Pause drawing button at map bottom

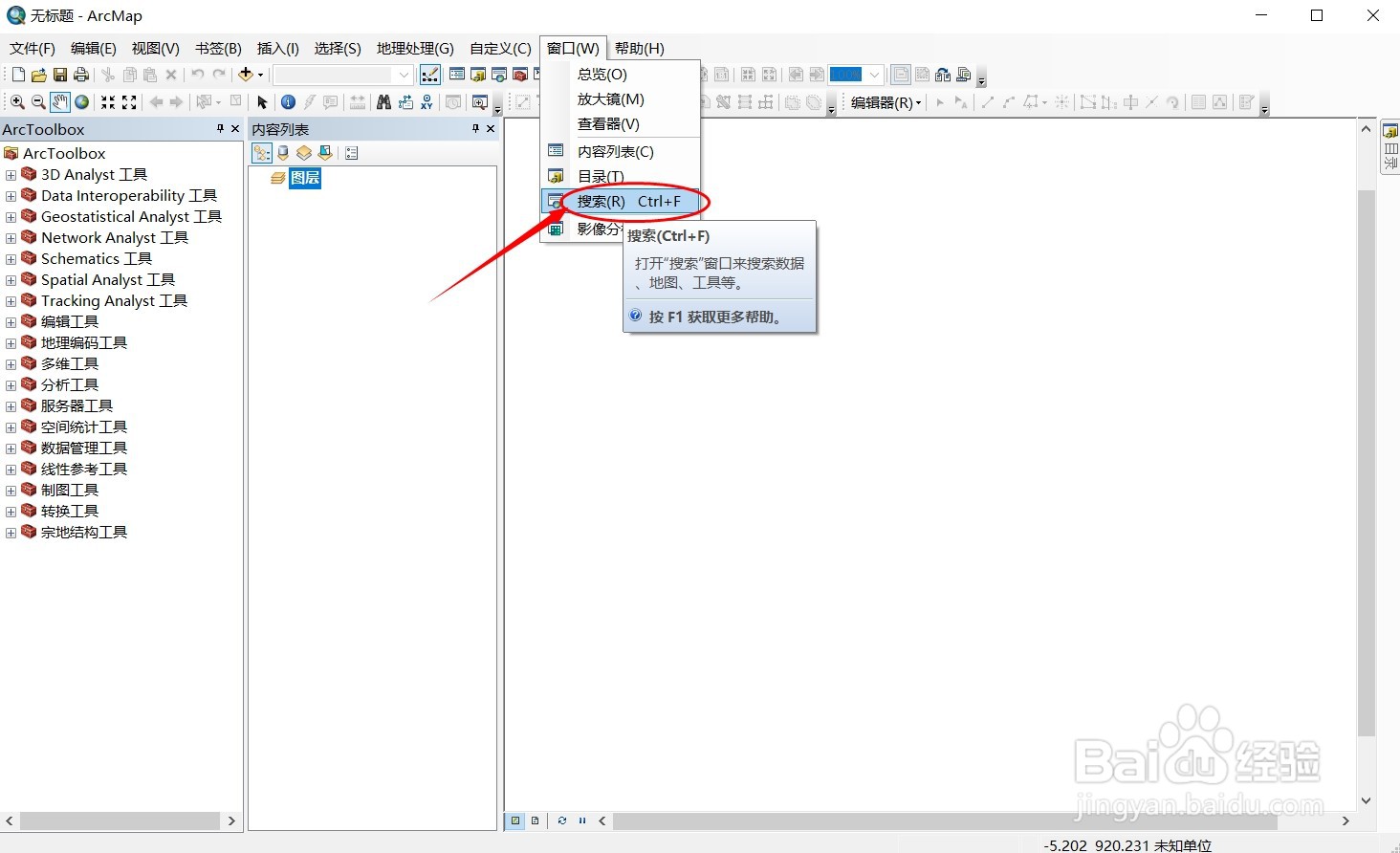pyautogui.click(x=581, y=820)
